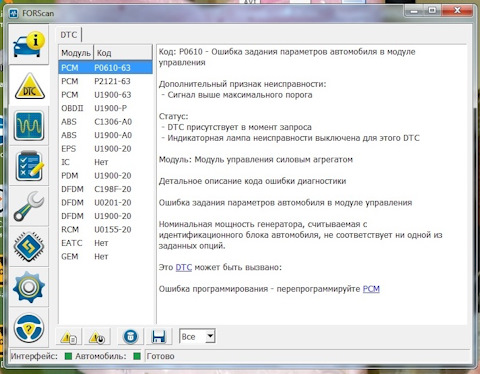Viewport: 480px width, 374px height.
Task: Sort by the 'Модуль' column header
Action: (76, 53)
